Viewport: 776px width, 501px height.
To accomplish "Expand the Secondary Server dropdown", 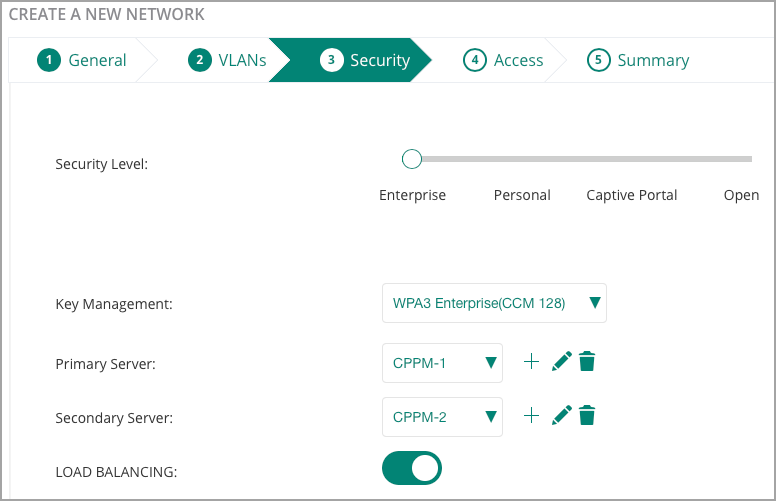I will click(442, 417).
